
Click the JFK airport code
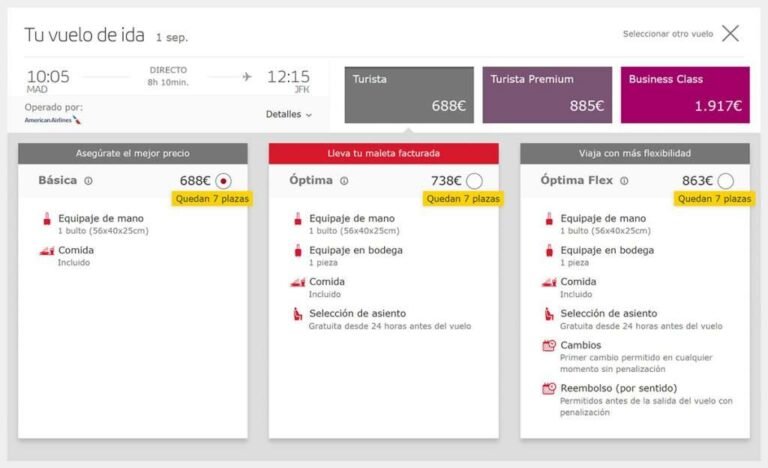pyautogui.click(x=302, y=90)
